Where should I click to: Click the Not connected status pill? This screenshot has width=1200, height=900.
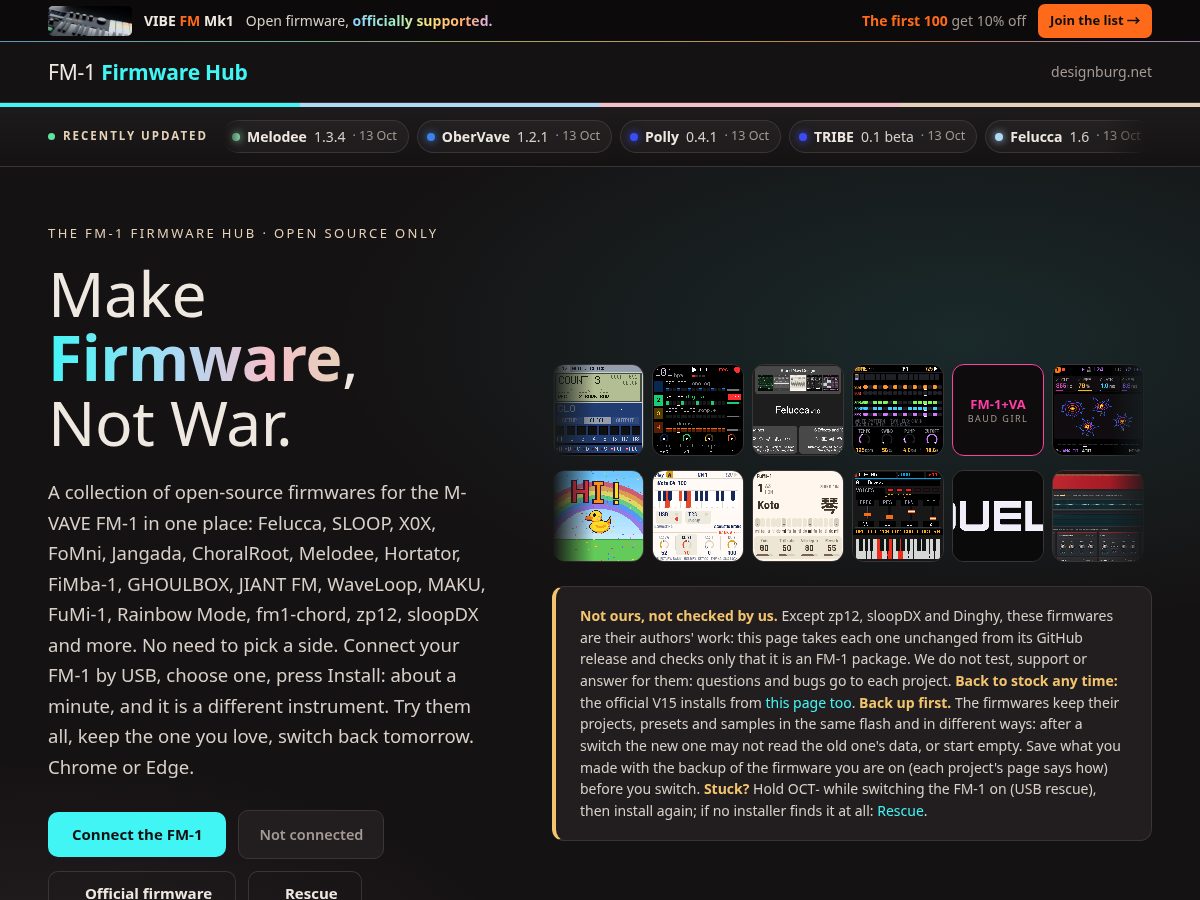[311, 835]
